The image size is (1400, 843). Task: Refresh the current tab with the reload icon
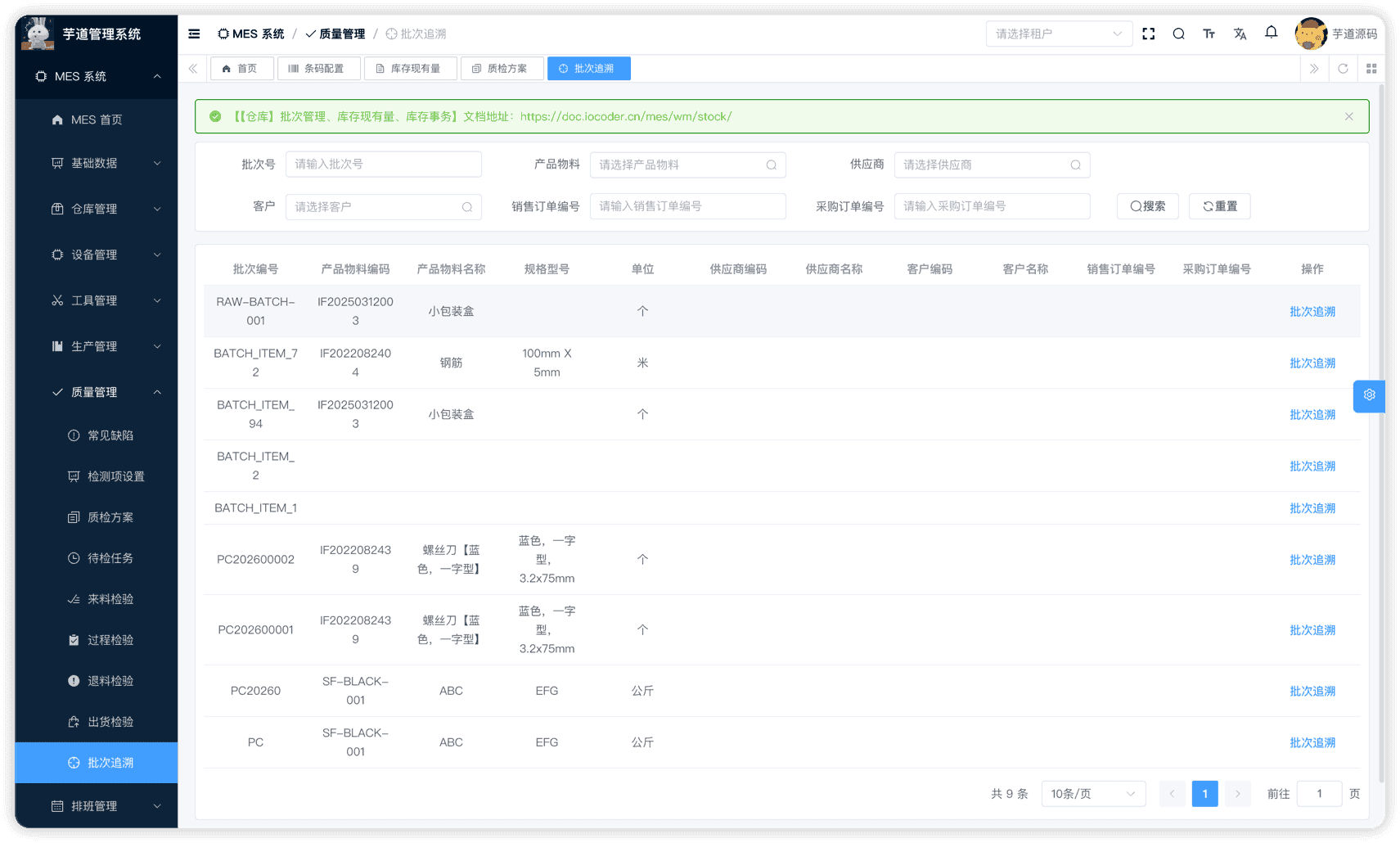(x=1343, y=68)
